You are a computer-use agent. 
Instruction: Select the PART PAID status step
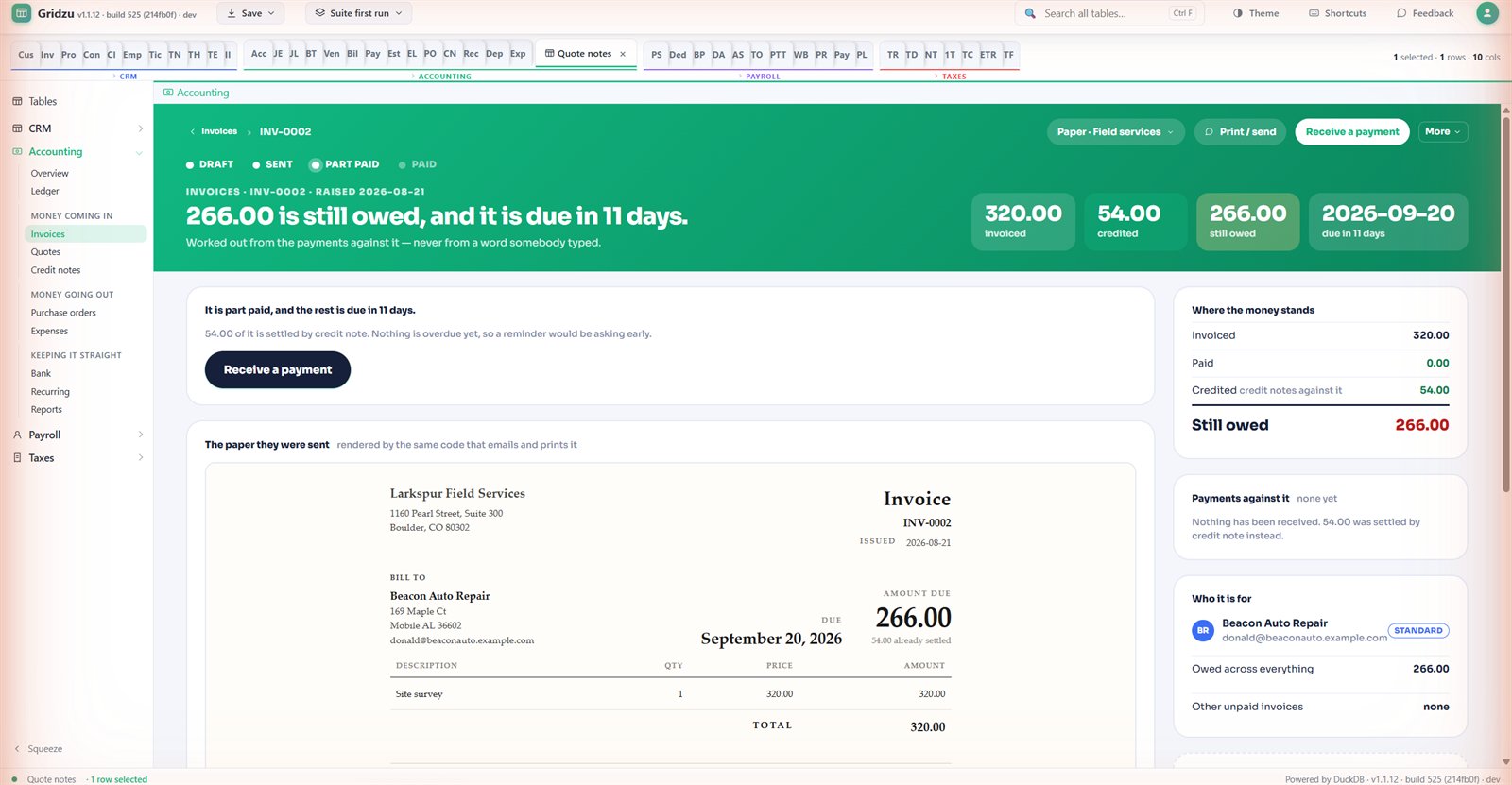345,164
